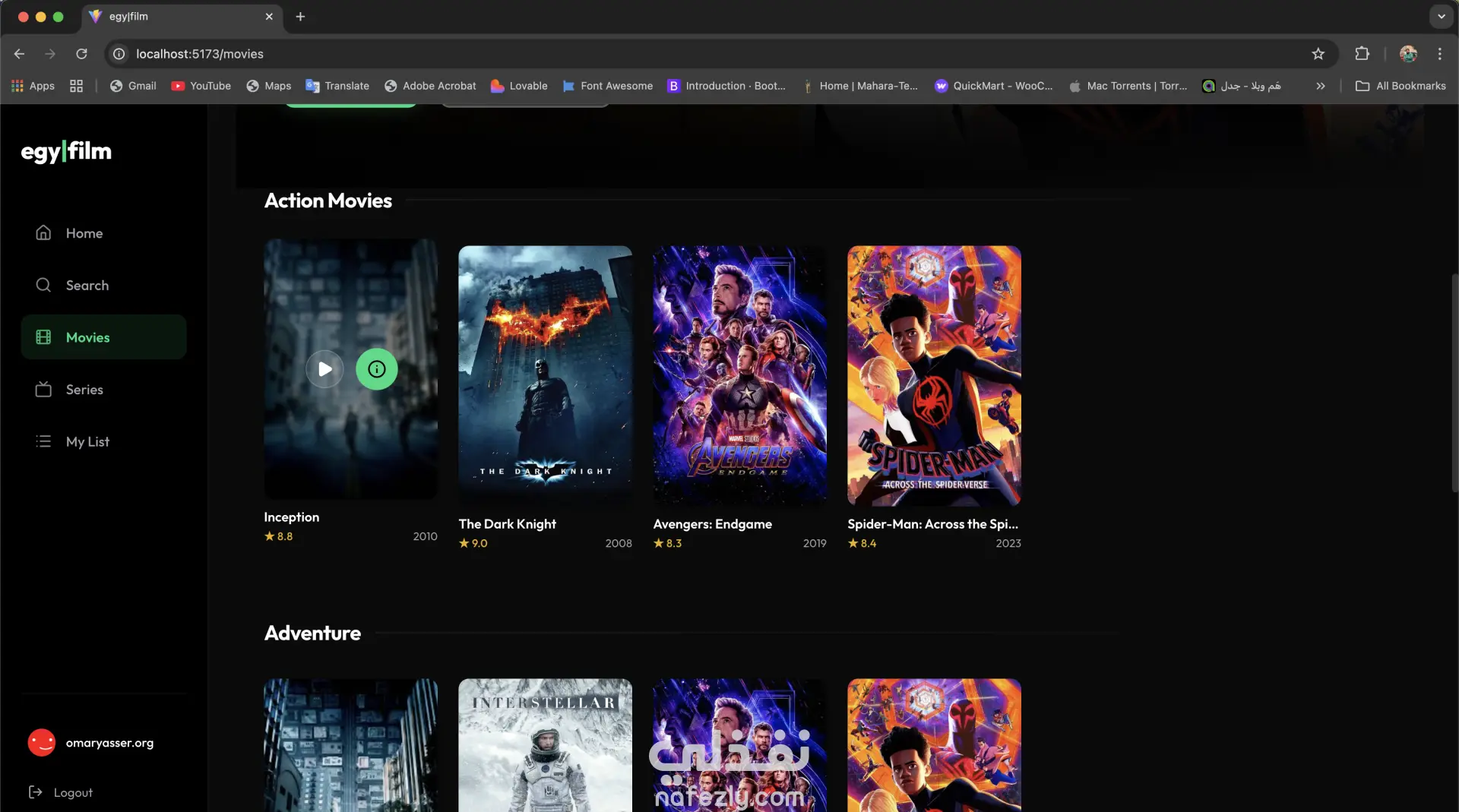Click Avengers: Endgame title text
1459x812 pixels.
pos(712,524)
